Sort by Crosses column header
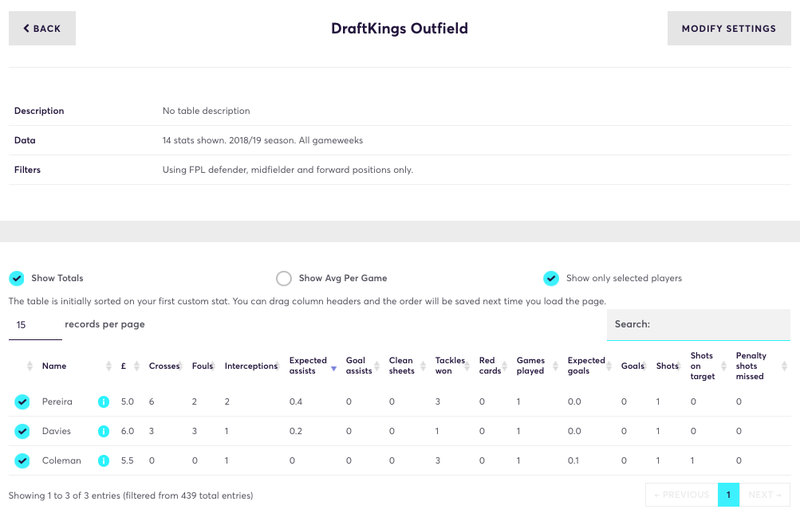 point(164,366)
